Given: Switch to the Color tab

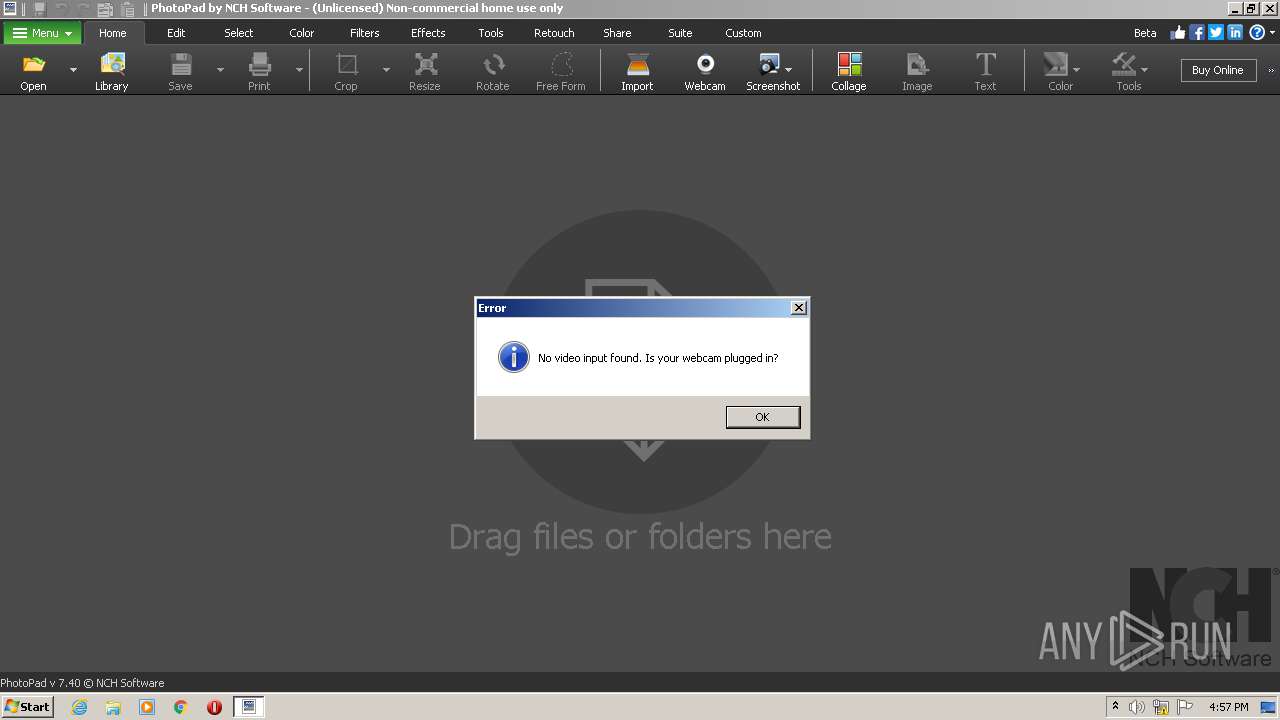Looking at the screenshot, I should click(x=302, y=33).
